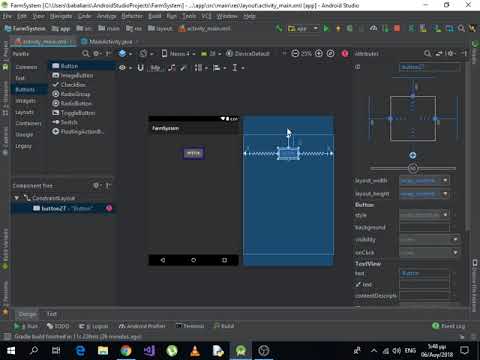Open the Build menu
Image resolution: width=480 pixels, height=360 pixels.
[x=155, y=16]
